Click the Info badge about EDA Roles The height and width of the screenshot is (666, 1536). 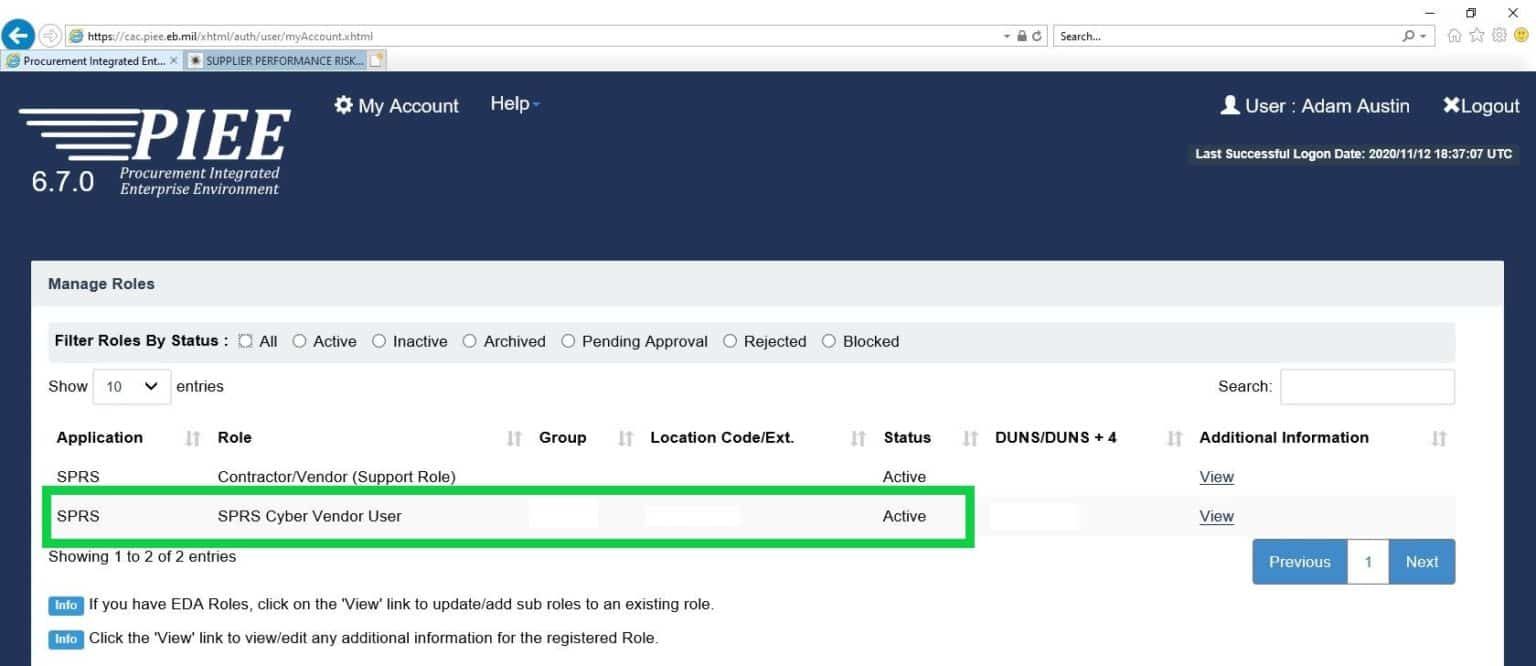tap(66, 605)
